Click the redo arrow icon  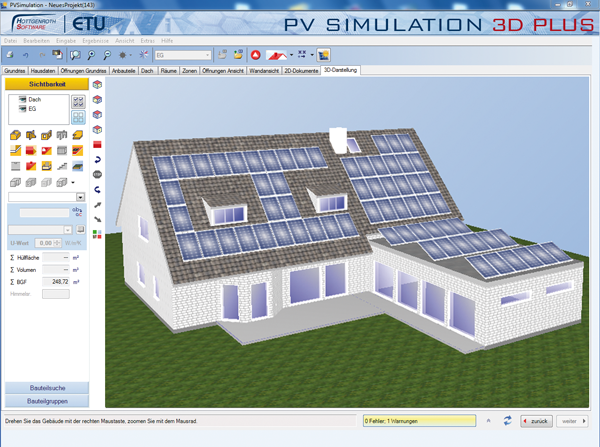click(42, 55)
